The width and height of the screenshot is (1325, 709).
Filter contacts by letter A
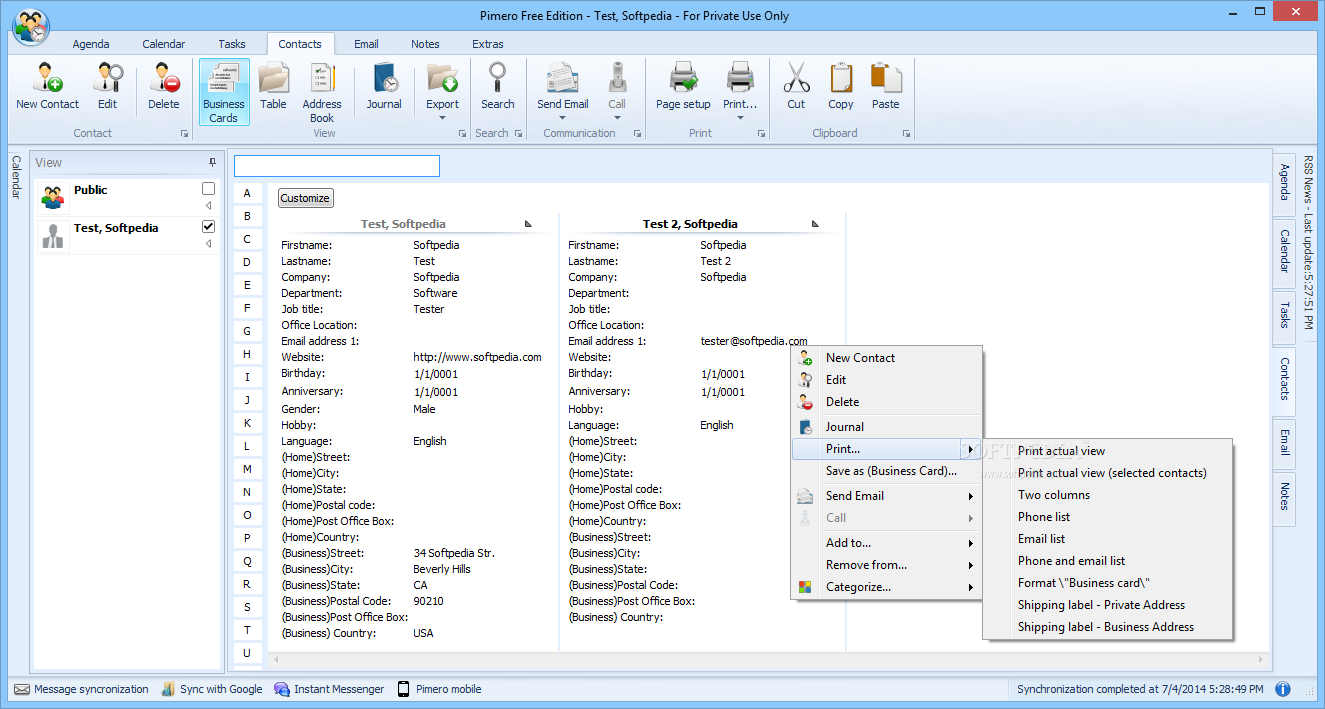coord(247,193)
